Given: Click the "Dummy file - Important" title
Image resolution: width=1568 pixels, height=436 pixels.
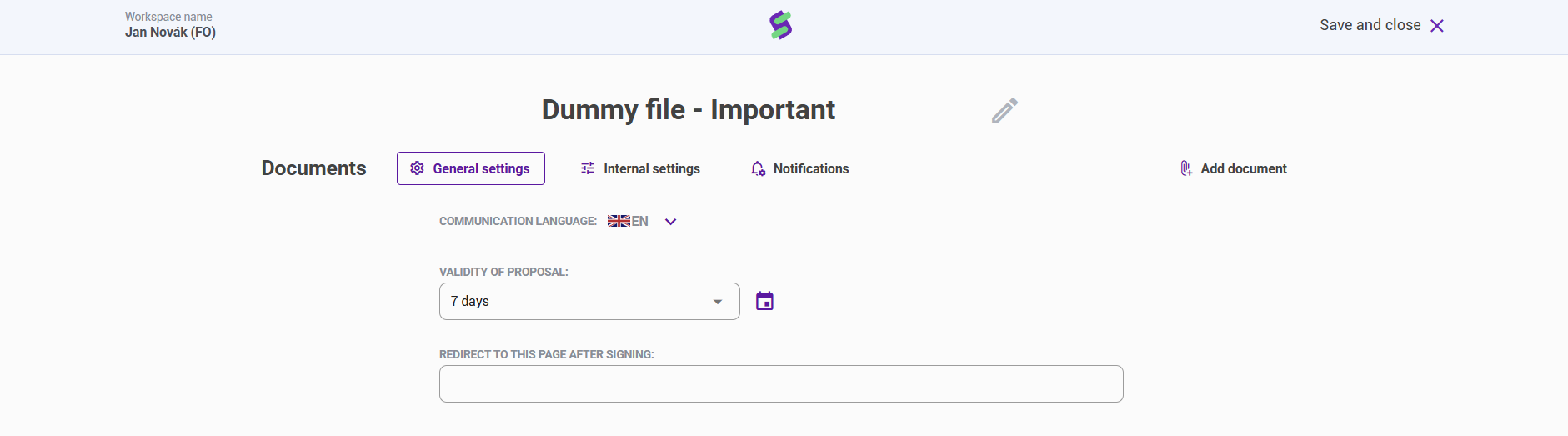Looking at the screenshot, I should point(688,110).
